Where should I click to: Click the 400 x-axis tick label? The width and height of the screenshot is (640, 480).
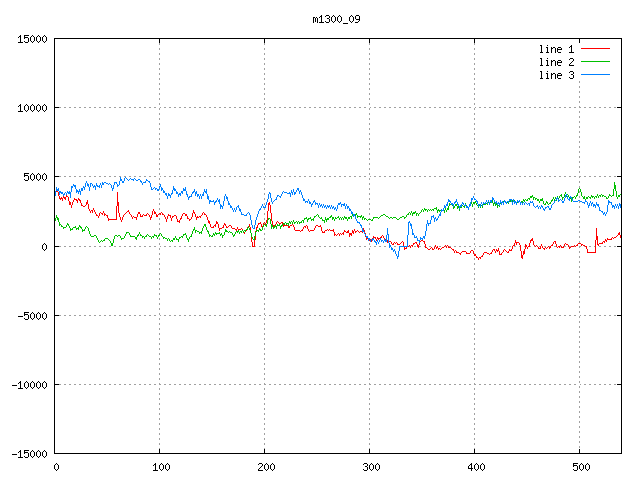tap(475, 467)
